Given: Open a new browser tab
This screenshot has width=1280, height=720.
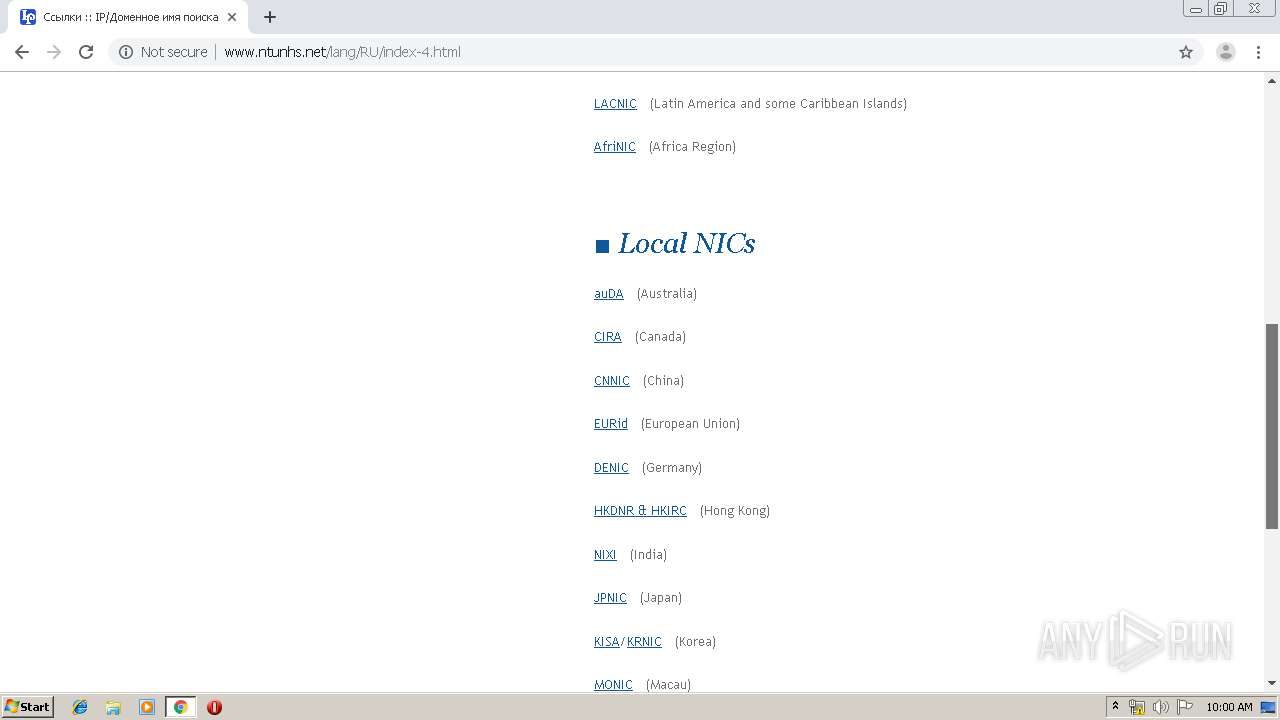Looking at the screenshot, I should pyautogui.click(x=270, y=17).
